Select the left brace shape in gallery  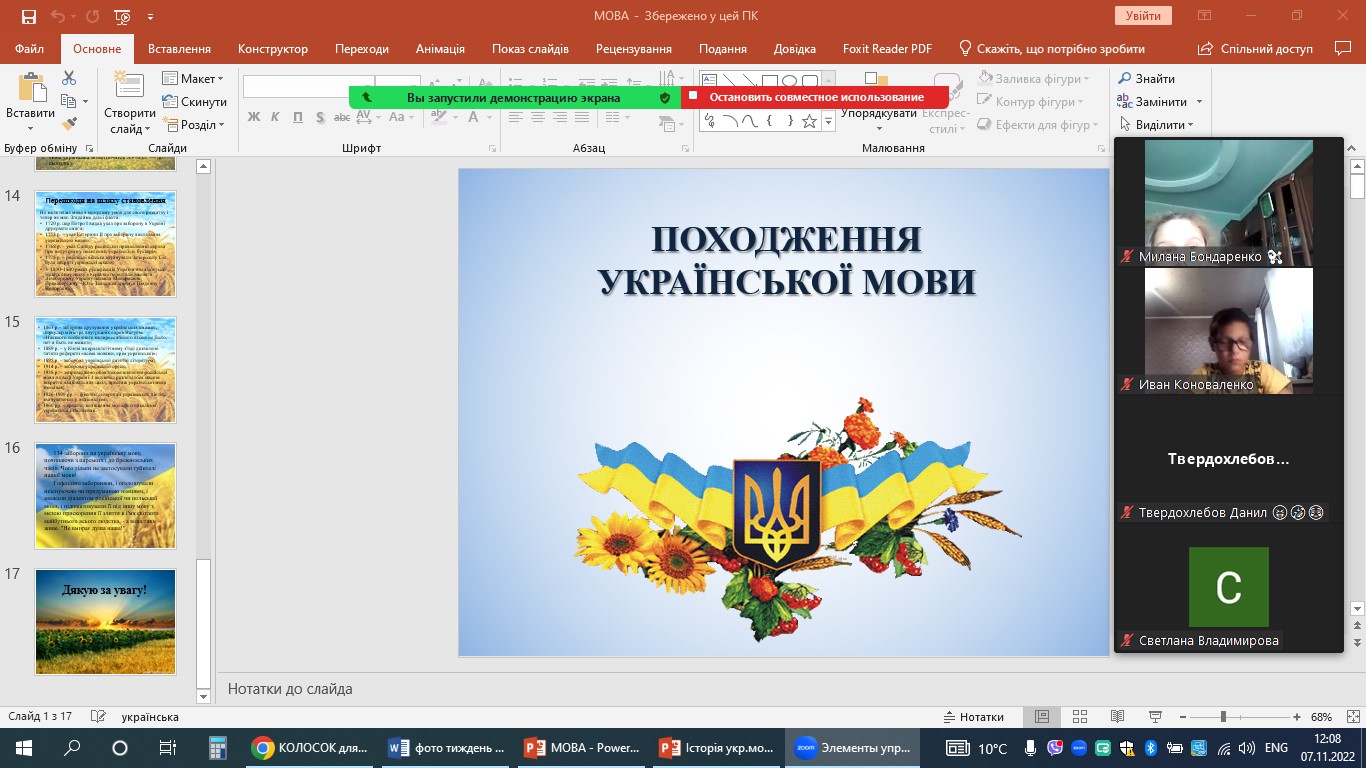(x=769, y=121)
